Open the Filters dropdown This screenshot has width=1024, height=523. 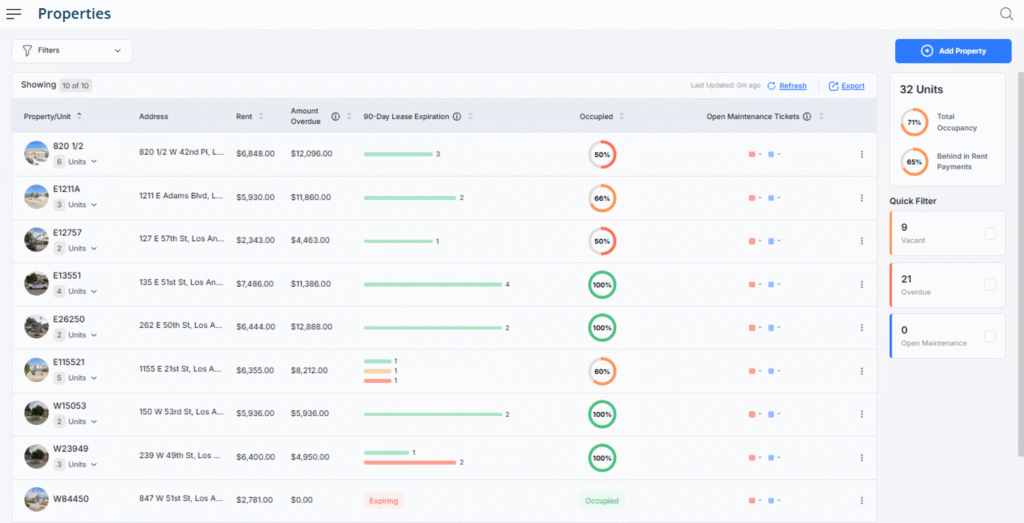point(72,50)
